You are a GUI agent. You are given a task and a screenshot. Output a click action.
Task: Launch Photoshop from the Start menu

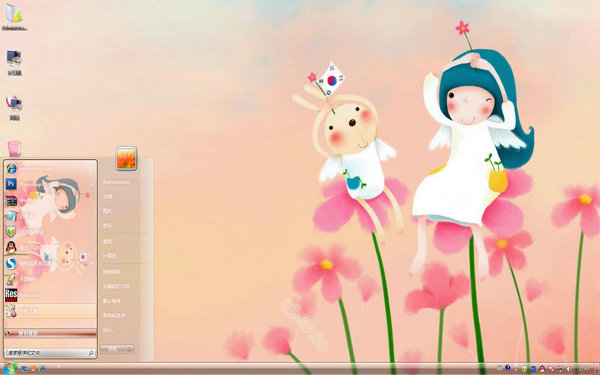(50, 184)
